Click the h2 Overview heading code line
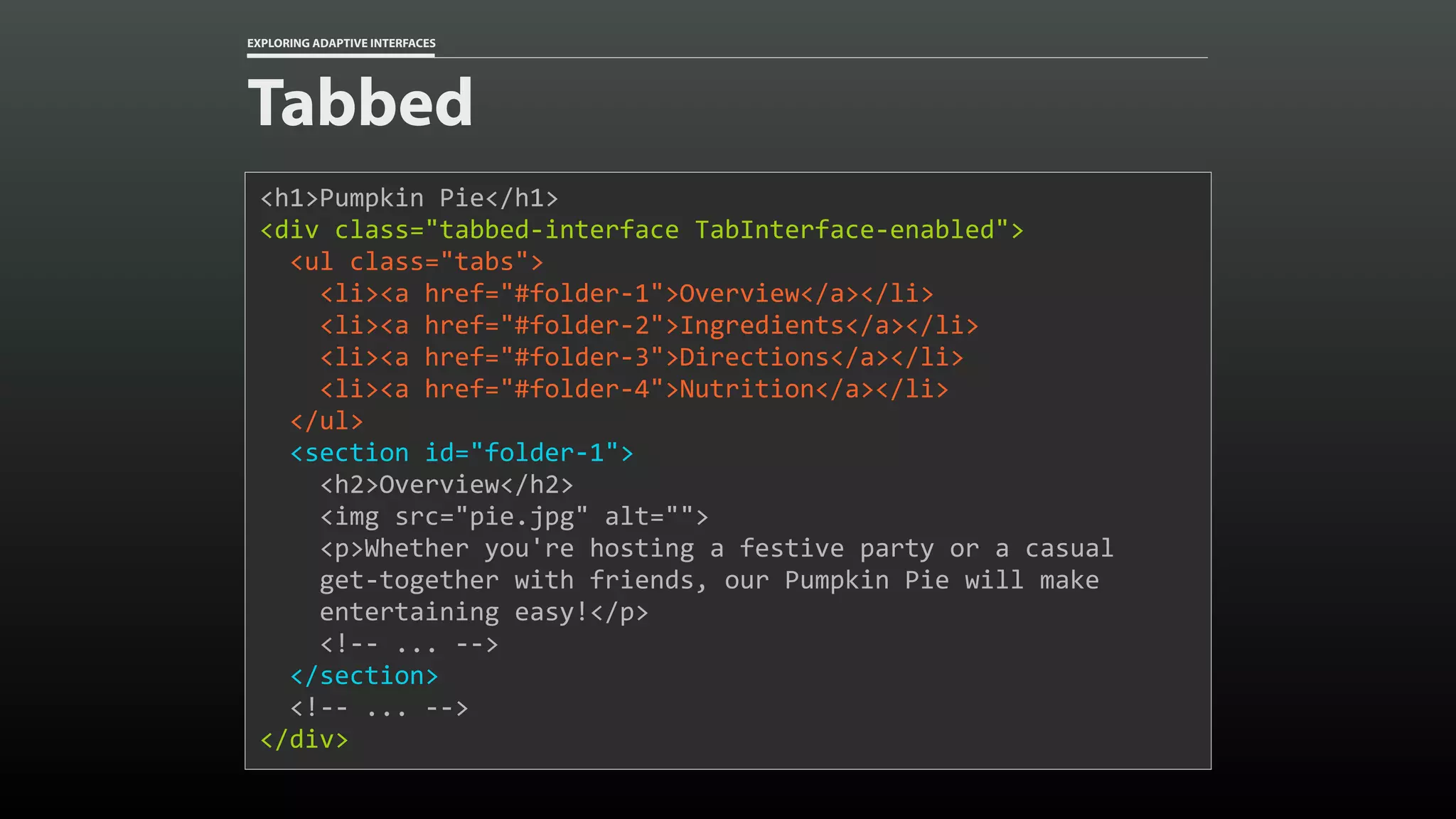This screenshot has height=819, width=1456. coord(446,485)
